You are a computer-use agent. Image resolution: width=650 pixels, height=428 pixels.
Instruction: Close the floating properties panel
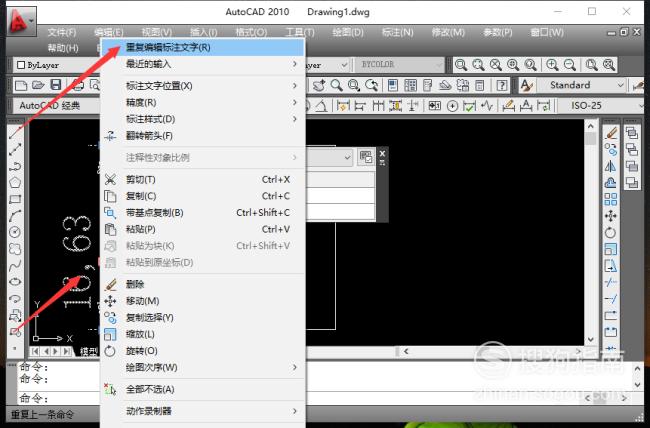382,154
